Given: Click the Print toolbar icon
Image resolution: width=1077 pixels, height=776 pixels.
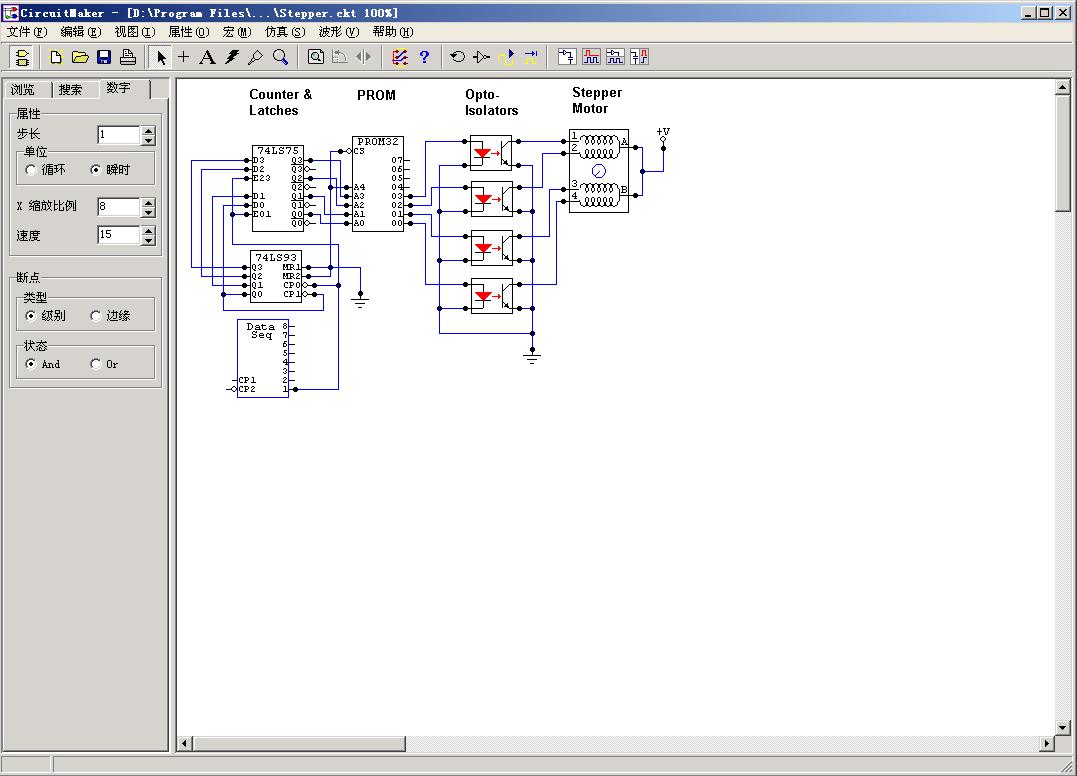Looking at the screenshot, I should [128, 57].
